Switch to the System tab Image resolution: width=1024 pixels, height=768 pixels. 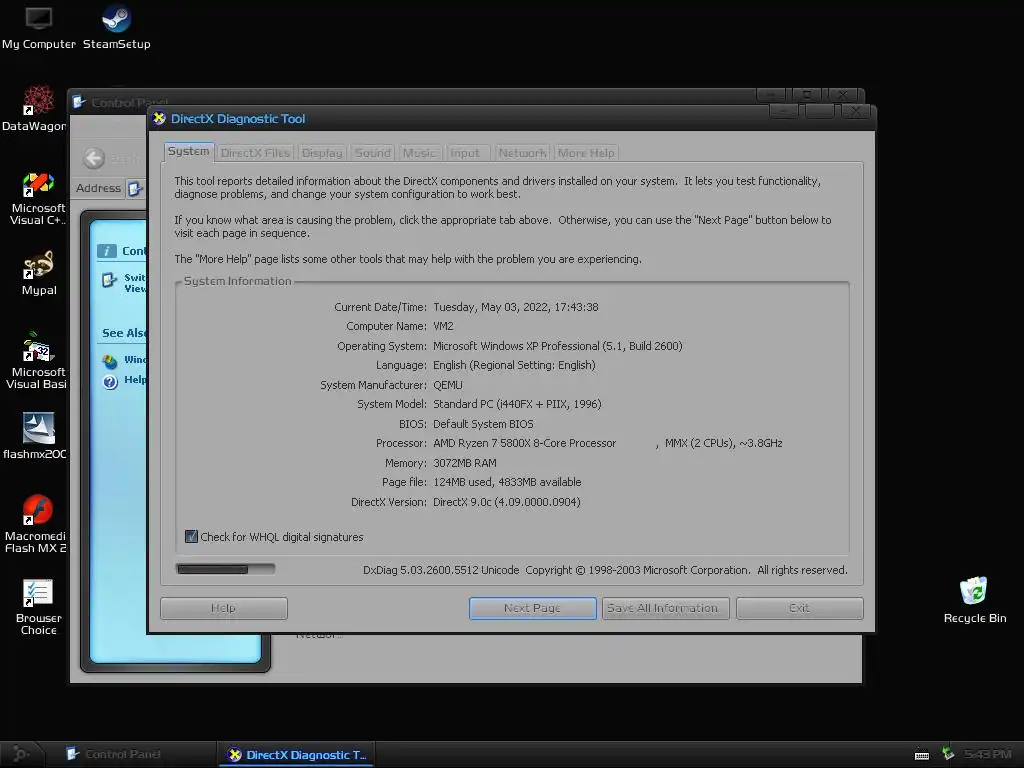pyautogui.click(x=189, y=152)
